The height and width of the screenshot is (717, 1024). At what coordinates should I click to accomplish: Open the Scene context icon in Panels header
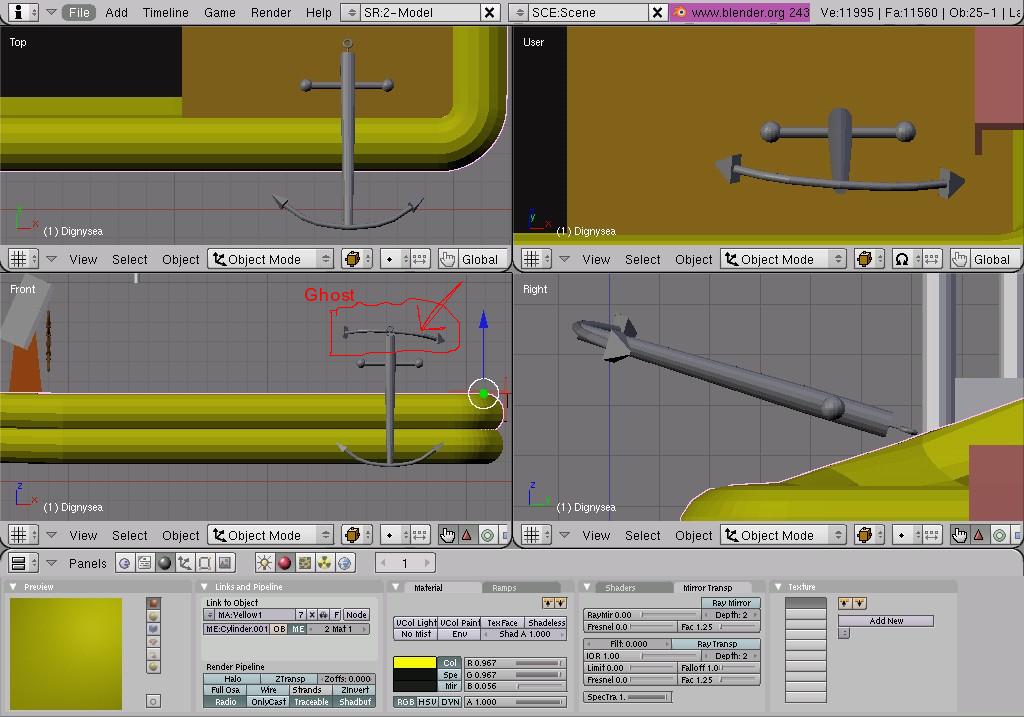click(225, 563)
